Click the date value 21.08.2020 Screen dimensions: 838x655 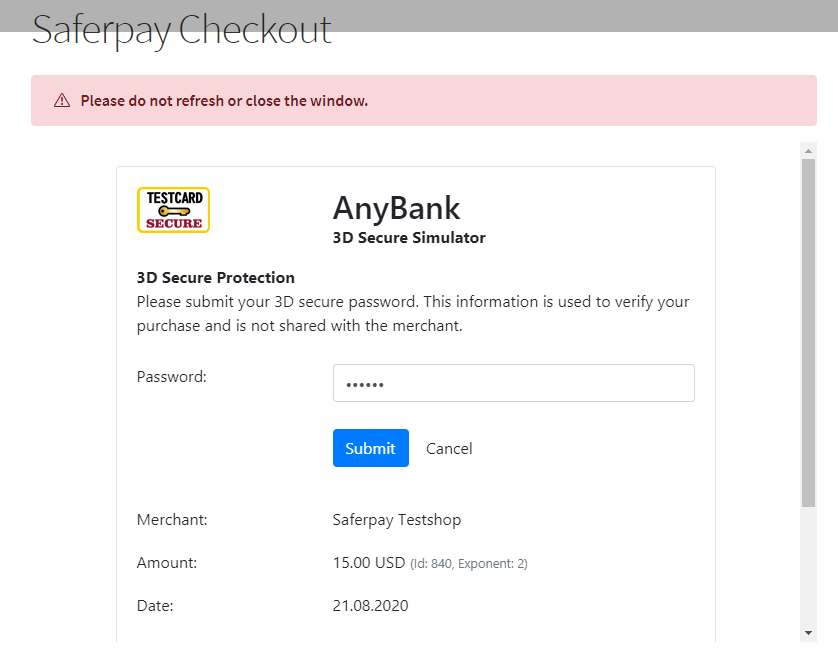(x=370, y=606)
